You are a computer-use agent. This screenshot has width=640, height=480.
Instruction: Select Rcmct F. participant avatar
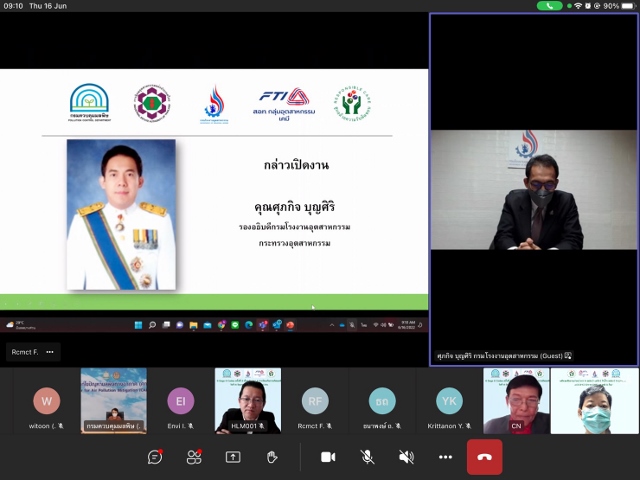point(315,401)
